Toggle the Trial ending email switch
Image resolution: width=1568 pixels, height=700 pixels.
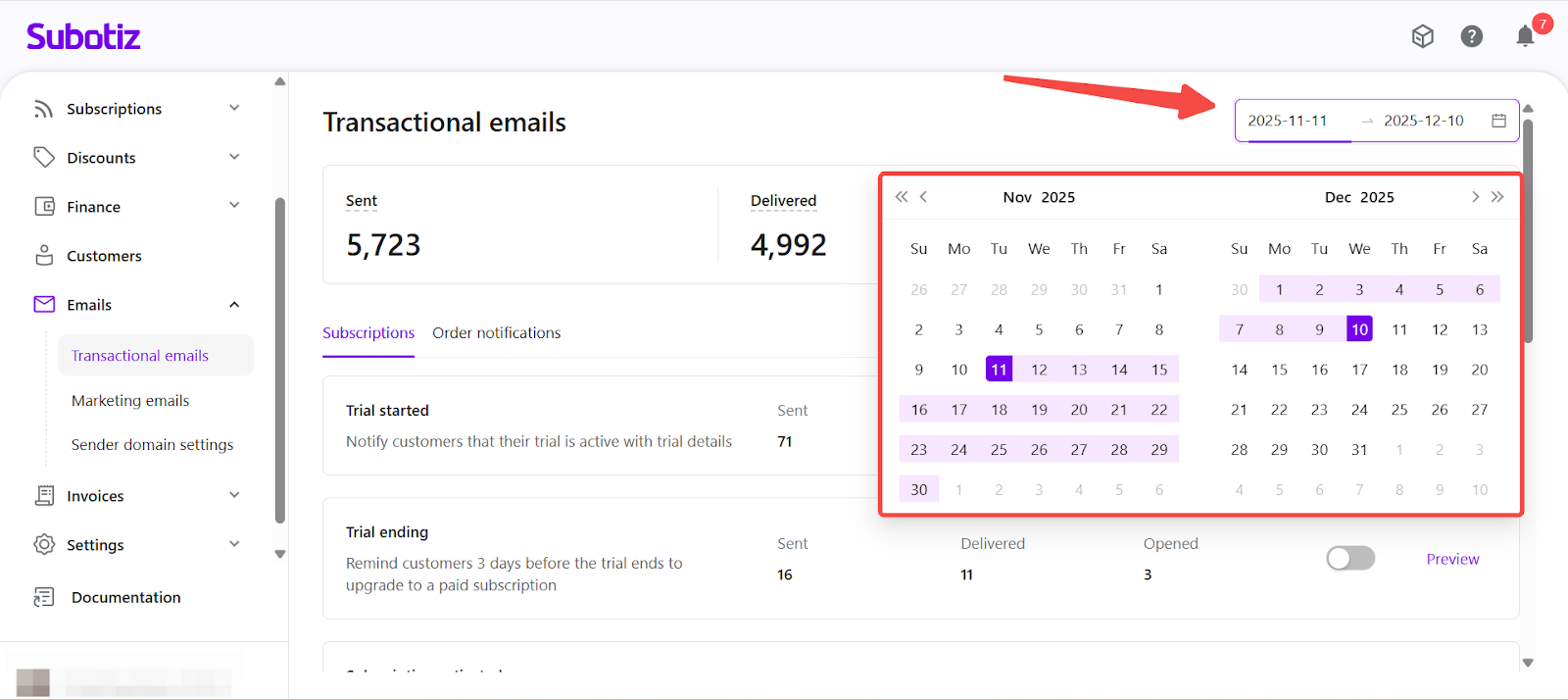[x=1349, y=559]
